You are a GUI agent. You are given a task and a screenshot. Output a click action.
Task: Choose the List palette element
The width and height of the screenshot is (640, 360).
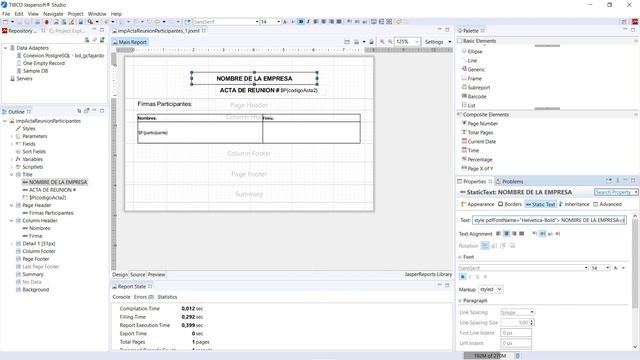point(469,105)
